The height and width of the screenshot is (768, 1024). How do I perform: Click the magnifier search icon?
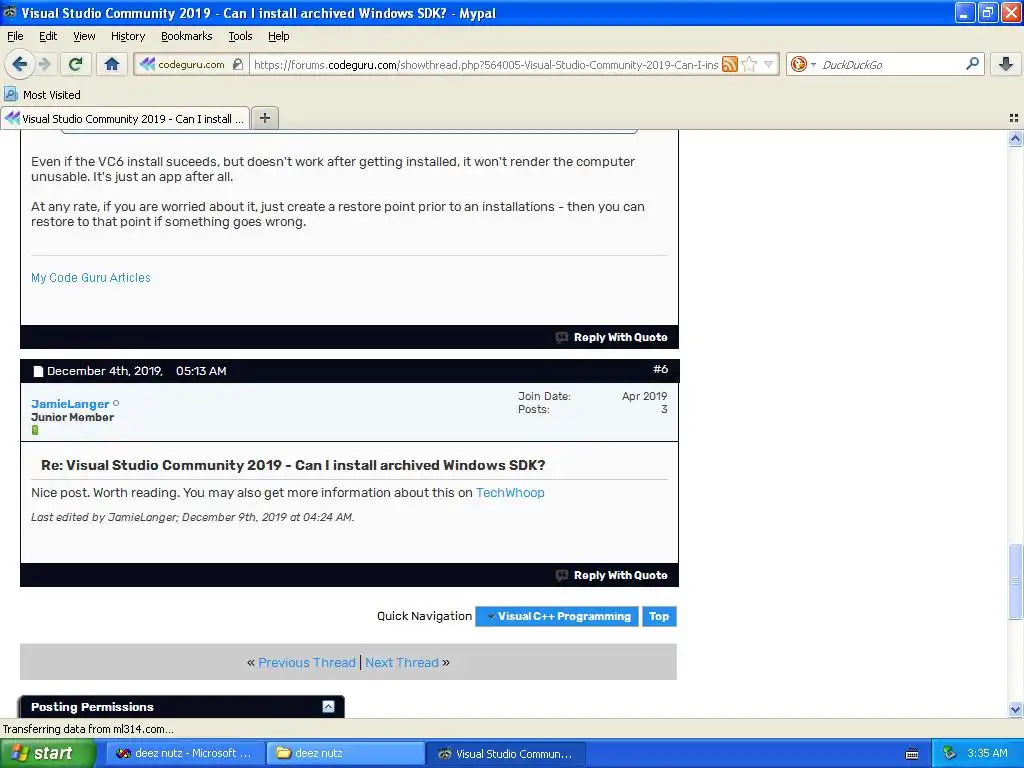[x=972, y=64]
